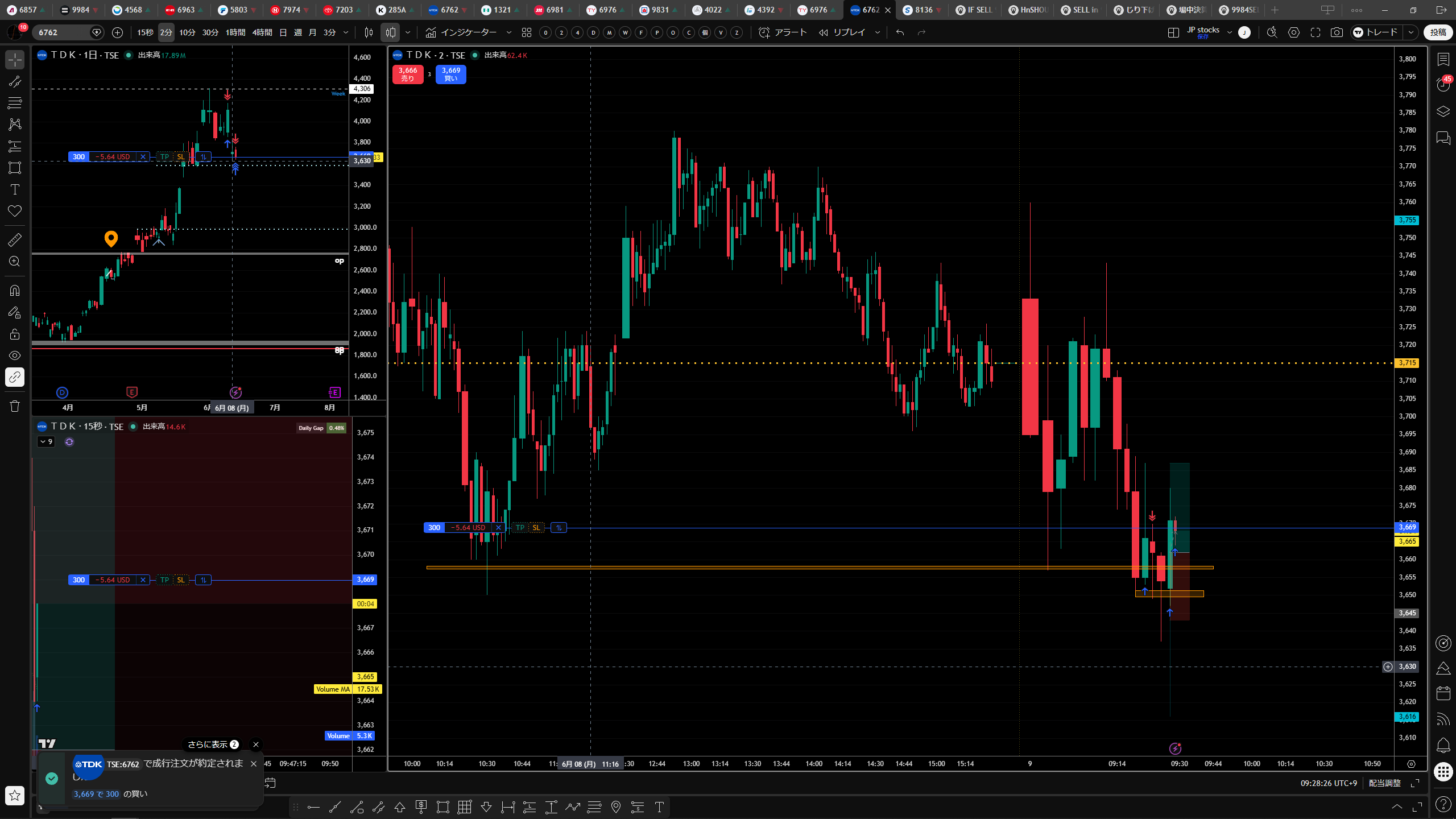
Task: Choose the bars chart style icon
Action: 369,32
